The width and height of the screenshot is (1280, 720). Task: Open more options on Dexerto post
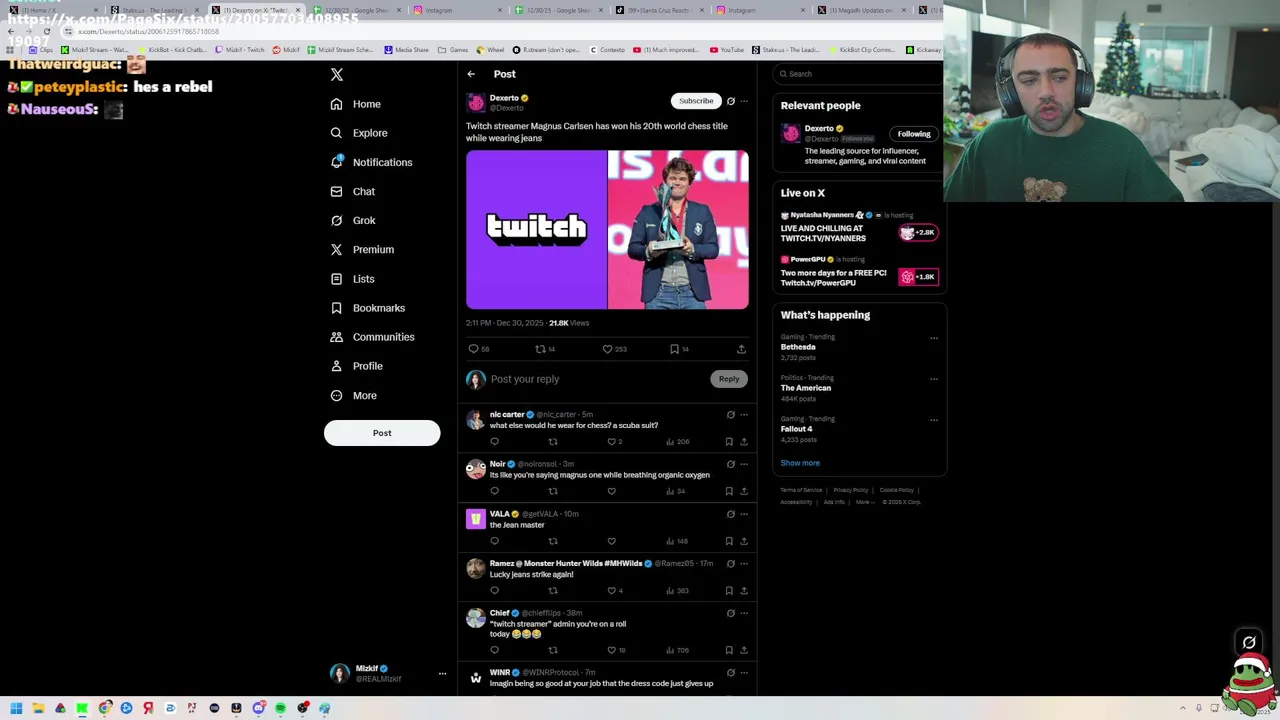(744, 101)
